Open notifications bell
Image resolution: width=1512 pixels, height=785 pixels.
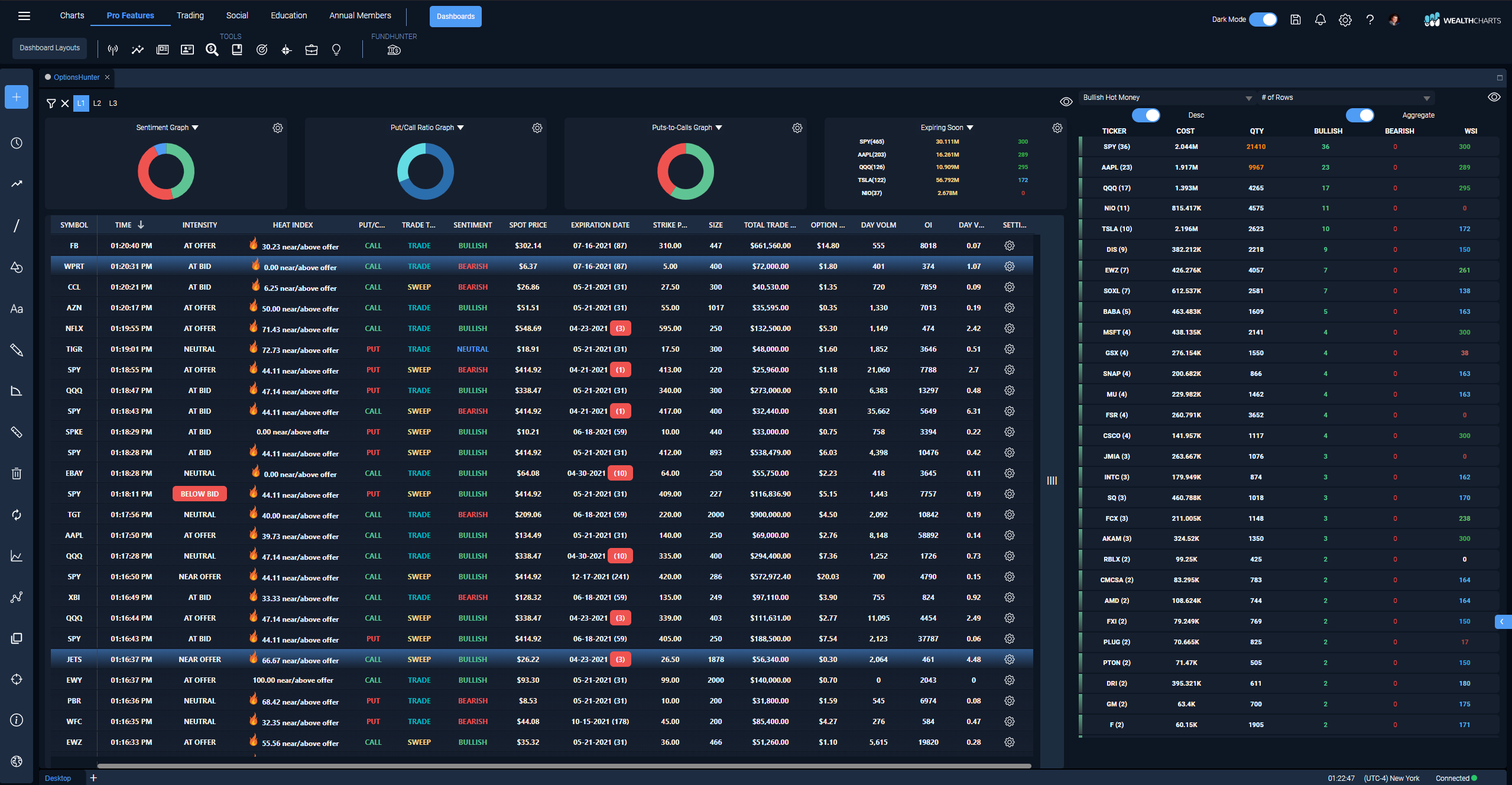click(1320, 20)
